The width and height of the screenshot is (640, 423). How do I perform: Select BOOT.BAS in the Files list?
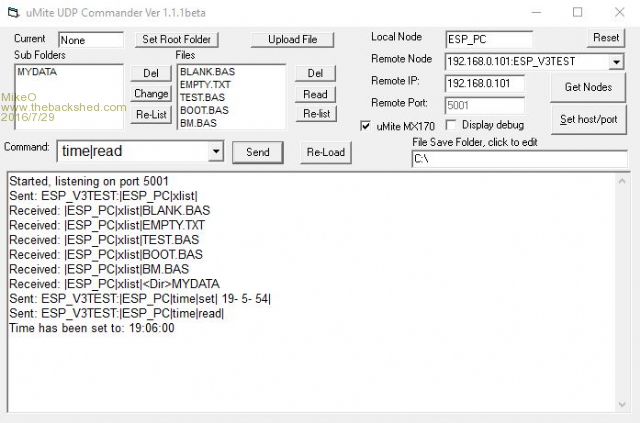[x=204, y=111]
